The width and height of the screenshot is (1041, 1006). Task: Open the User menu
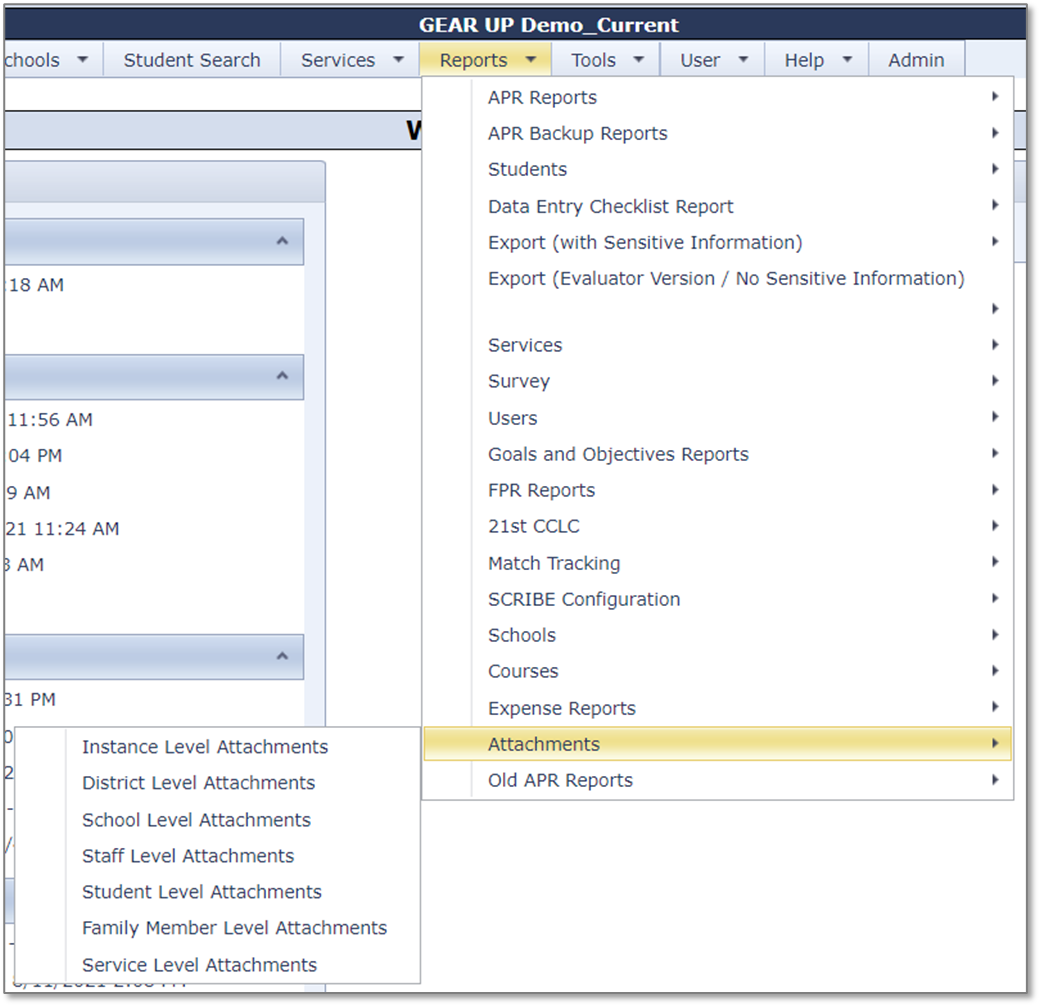click(712, 60)
